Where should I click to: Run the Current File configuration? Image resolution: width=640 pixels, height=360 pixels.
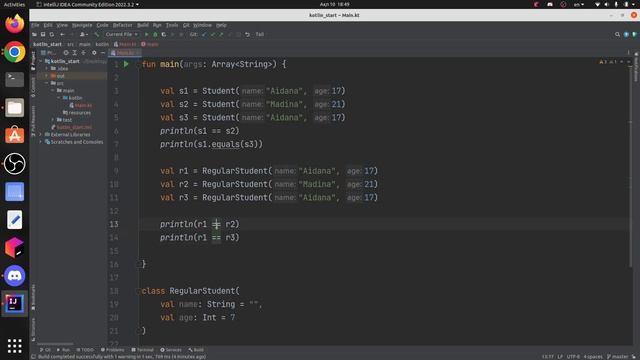click(x=147, y=35)
